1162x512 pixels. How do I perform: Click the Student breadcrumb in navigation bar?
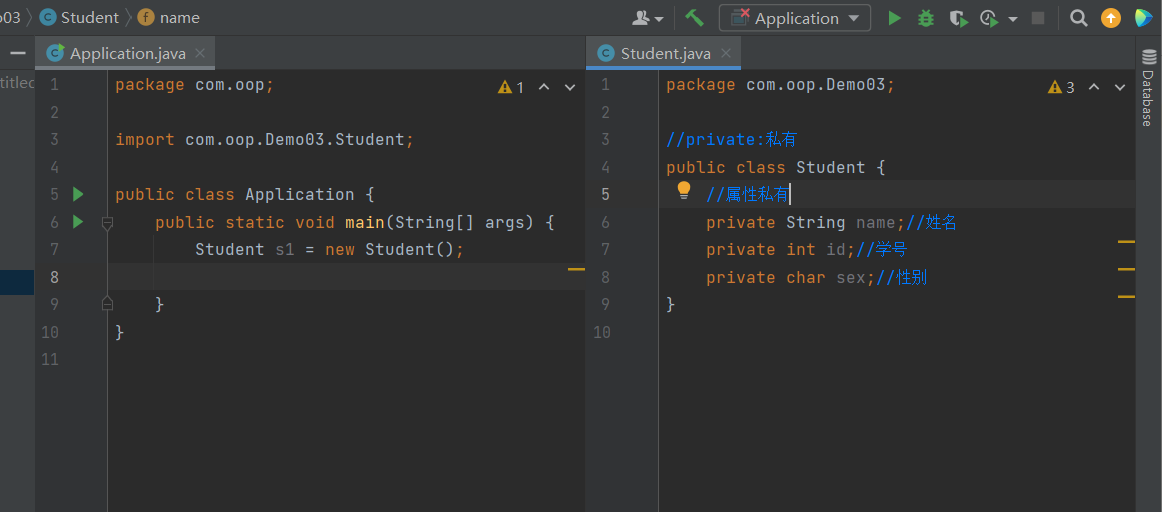pos(89,18)
